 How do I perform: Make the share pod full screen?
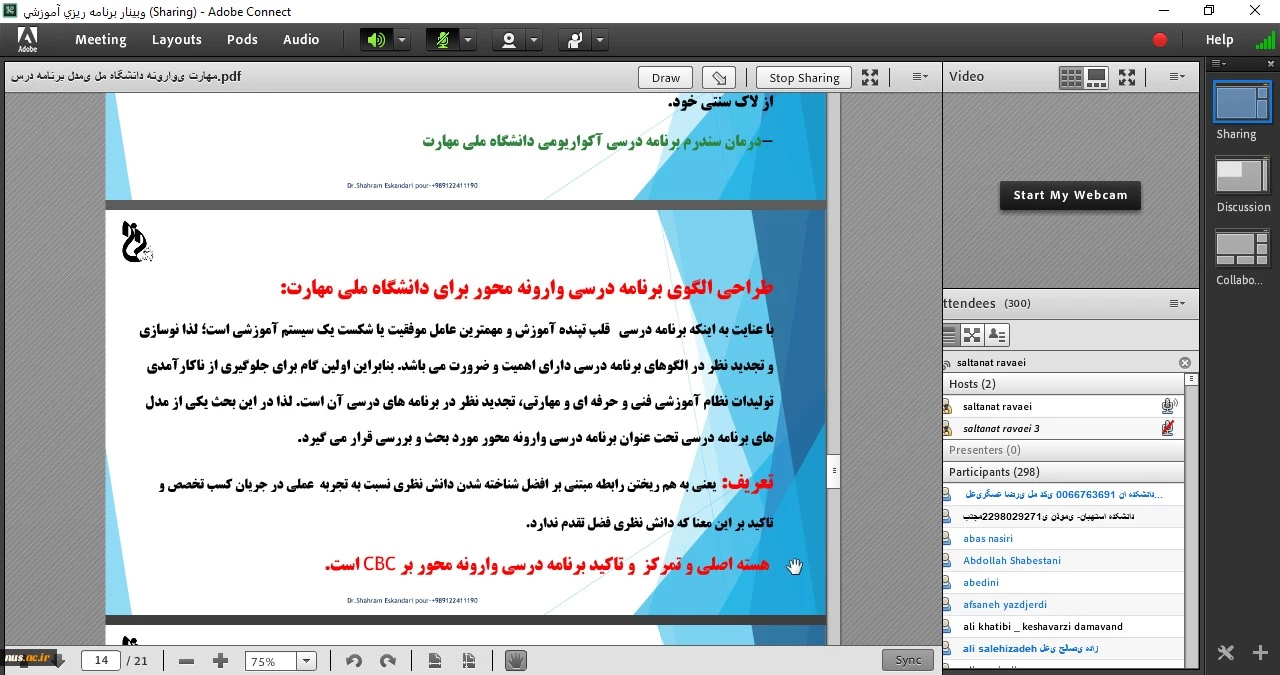point(870,77)
